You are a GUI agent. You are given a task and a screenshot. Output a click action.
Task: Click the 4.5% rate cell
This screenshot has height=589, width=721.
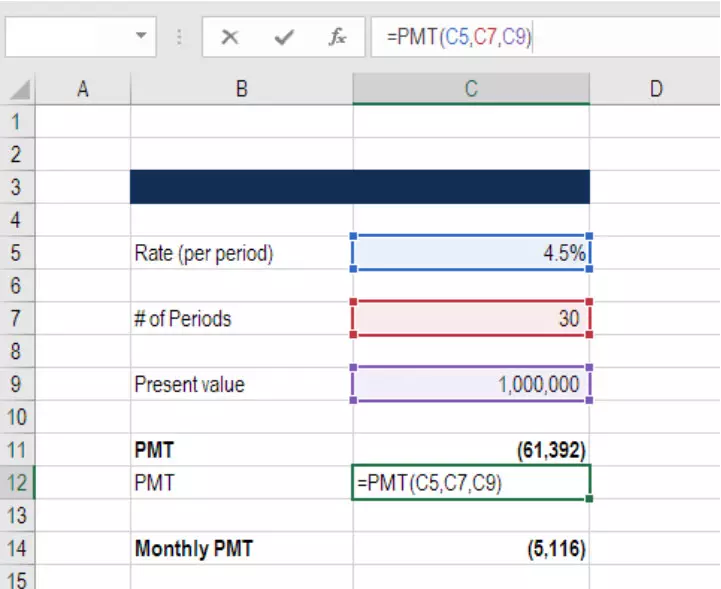[x=471, y=253]
